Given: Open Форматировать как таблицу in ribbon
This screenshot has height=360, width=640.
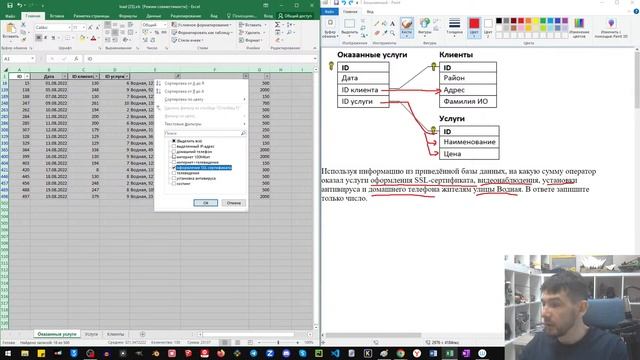Looking at the screenshot, I should 202,32.
